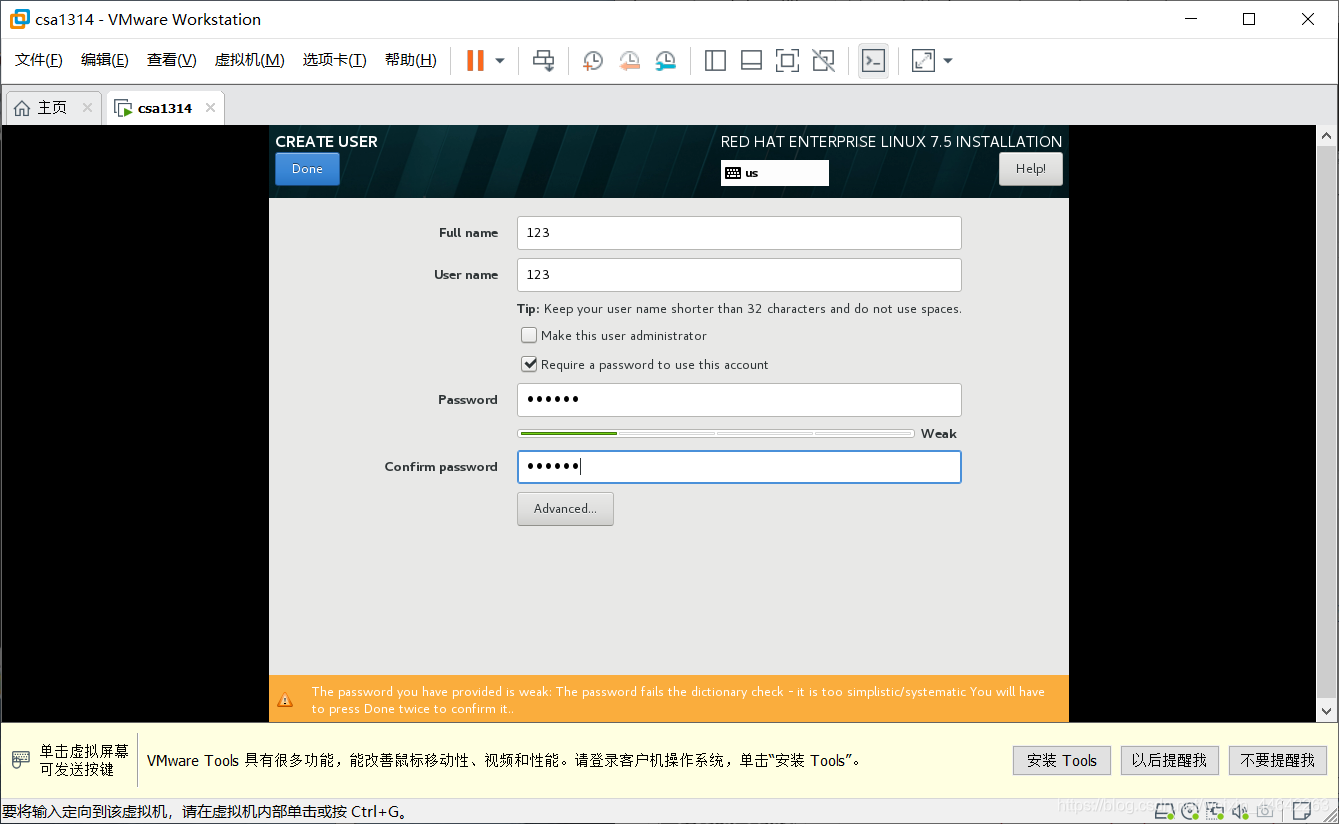Open the 查看(V) menu

171,60
